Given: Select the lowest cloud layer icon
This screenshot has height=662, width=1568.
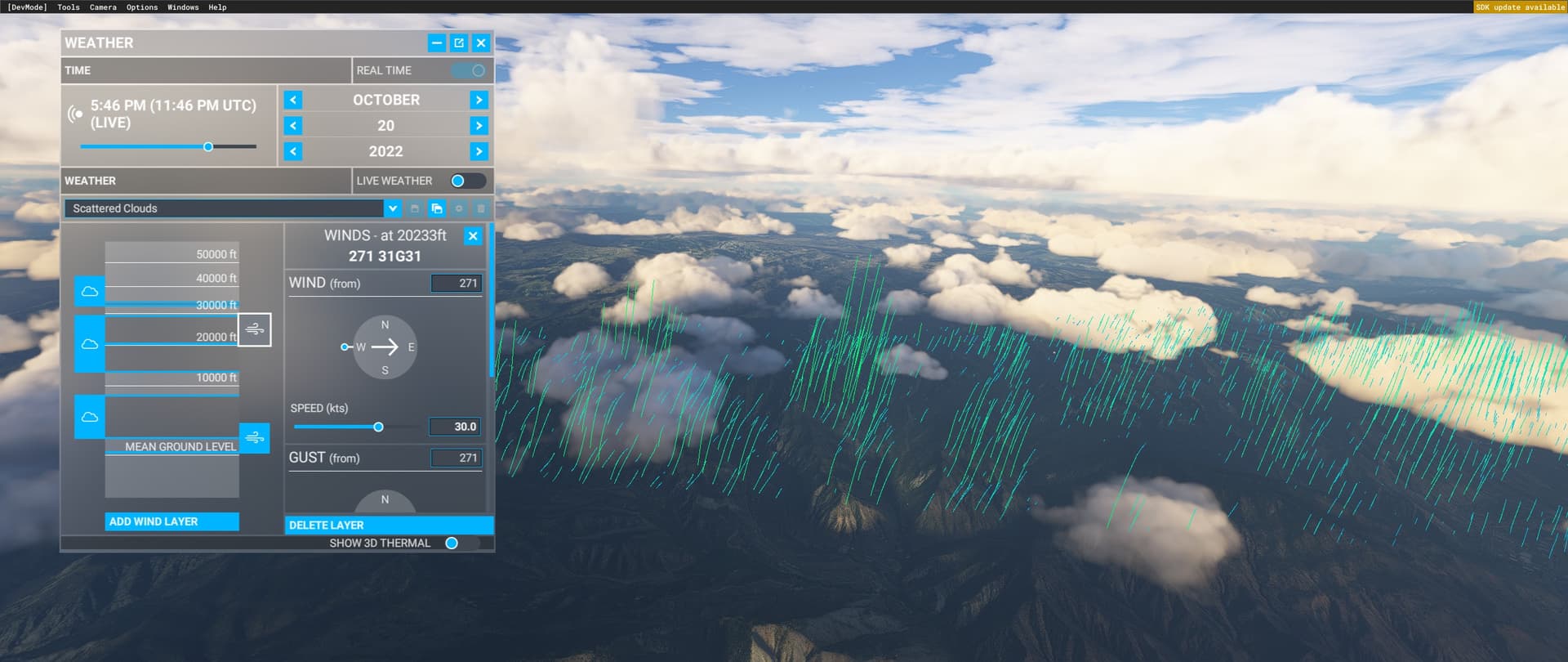Looking at the screenshot, I should click(x=90, y=417).
